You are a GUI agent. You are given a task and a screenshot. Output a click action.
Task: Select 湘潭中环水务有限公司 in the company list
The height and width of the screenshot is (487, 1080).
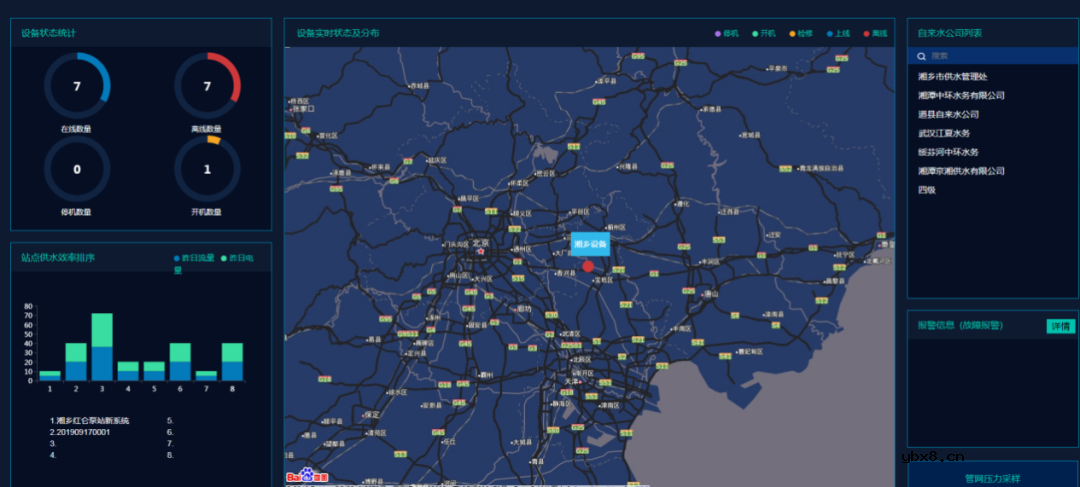tap(961, 95)
